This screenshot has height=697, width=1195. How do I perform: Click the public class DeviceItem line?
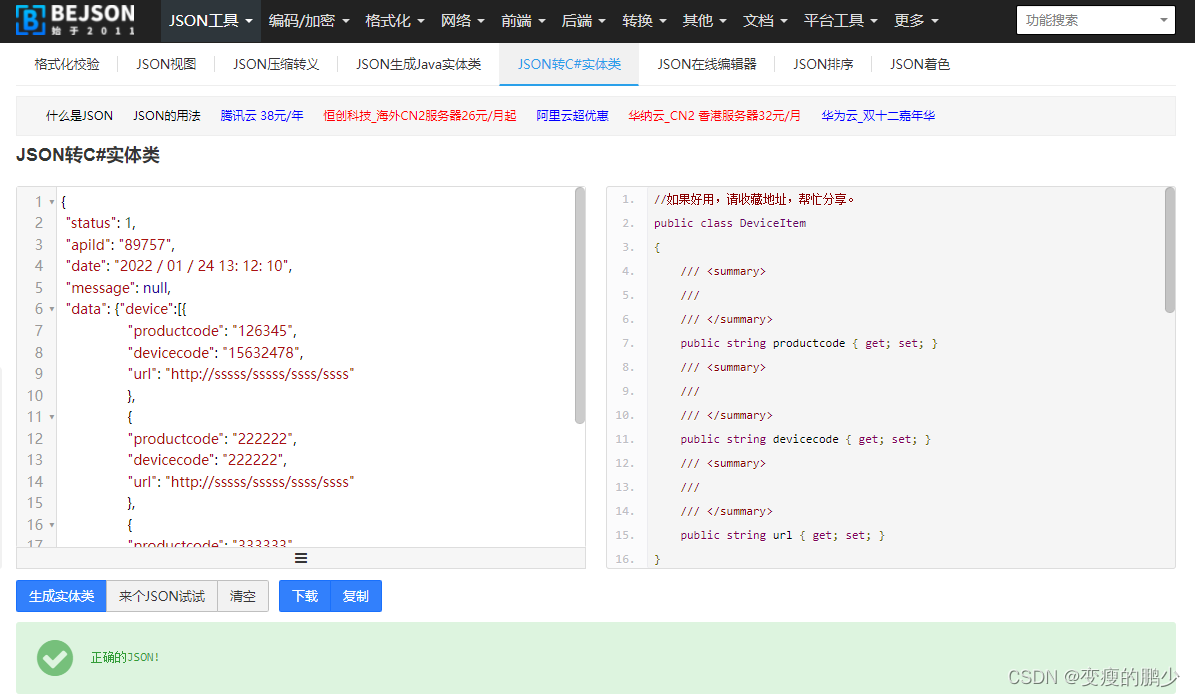729,223
